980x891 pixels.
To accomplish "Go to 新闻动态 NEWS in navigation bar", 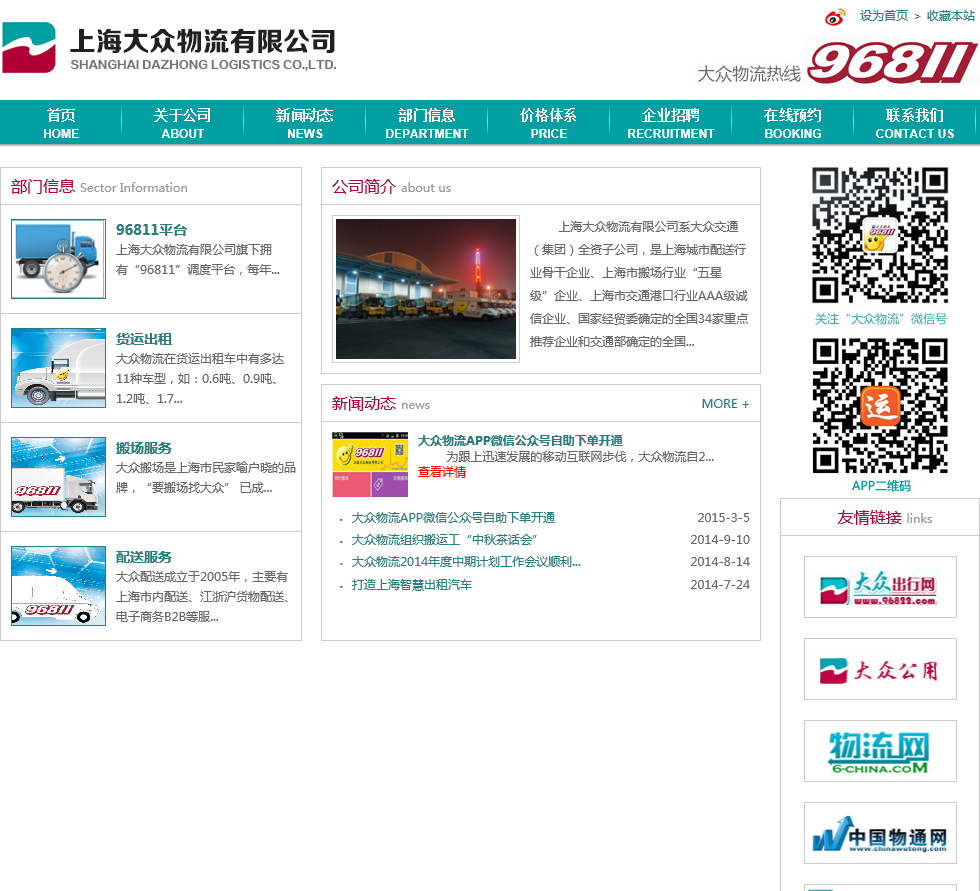I will click(x=304, y=123).
